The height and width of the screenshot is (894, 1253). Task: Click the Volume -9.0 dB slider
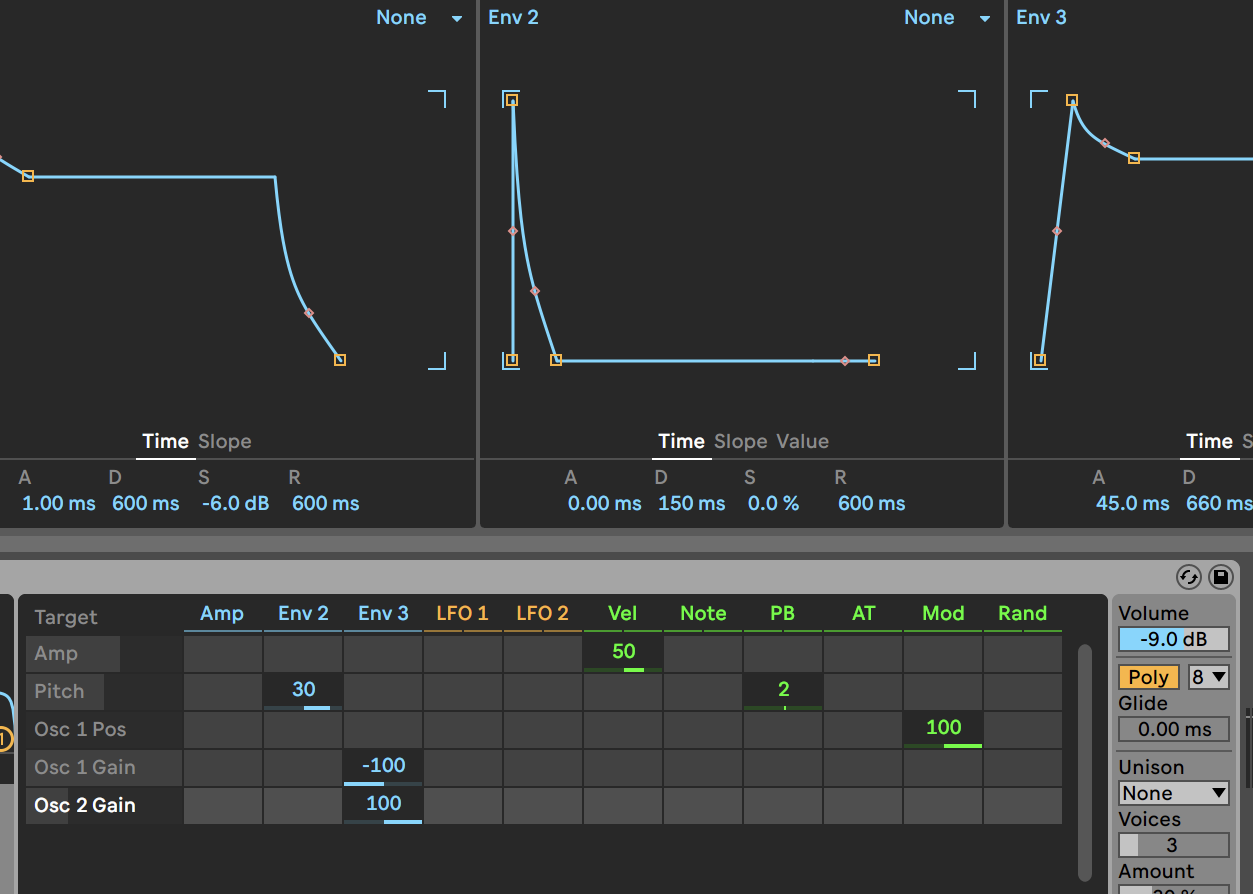click(x=1173, y=639)
